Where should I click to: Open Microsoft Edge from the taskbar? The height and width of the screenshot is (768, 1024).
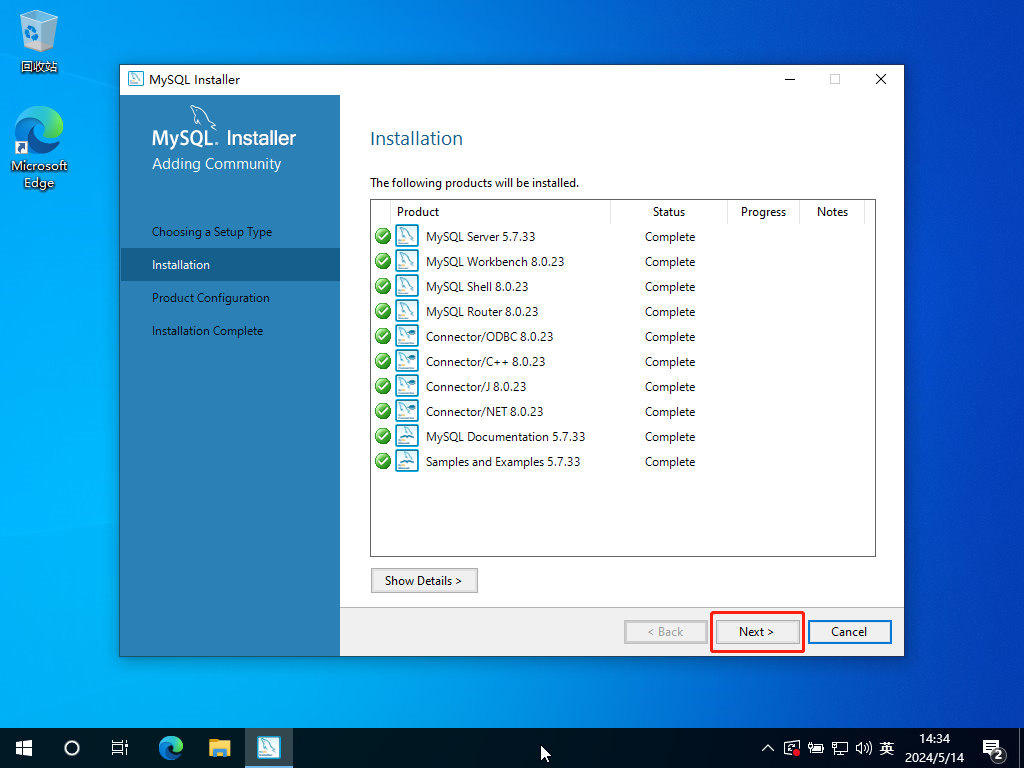point(172,747)
